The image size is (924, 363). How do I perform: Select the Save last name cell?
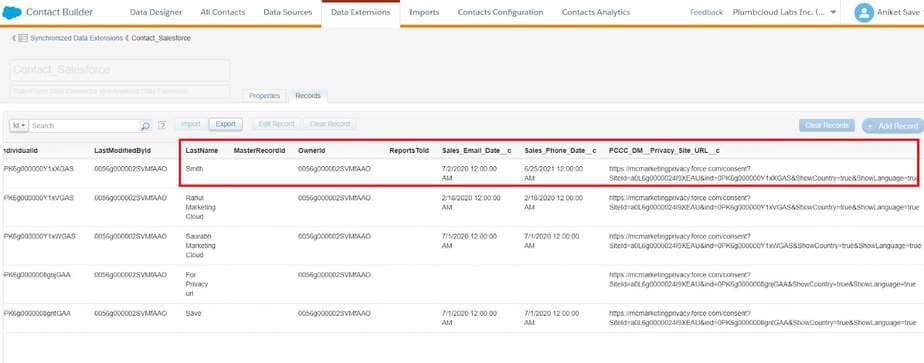(x=193, y=314)
